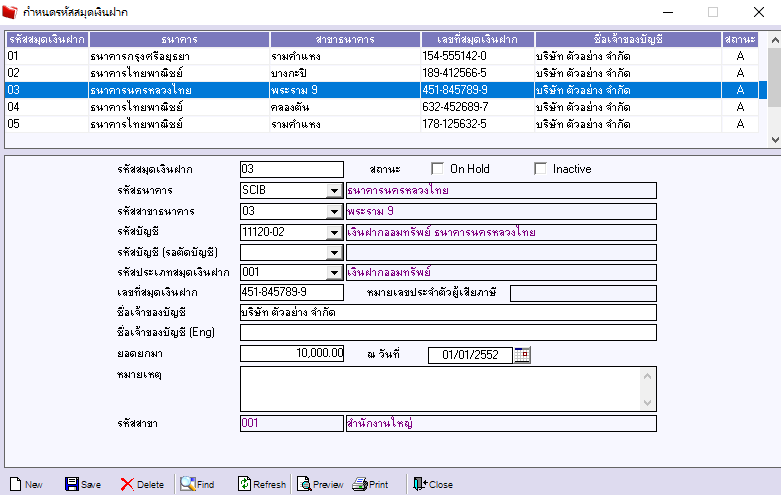
Task: Expand the bank branch code dropdown showing 03
Action: 334,212
